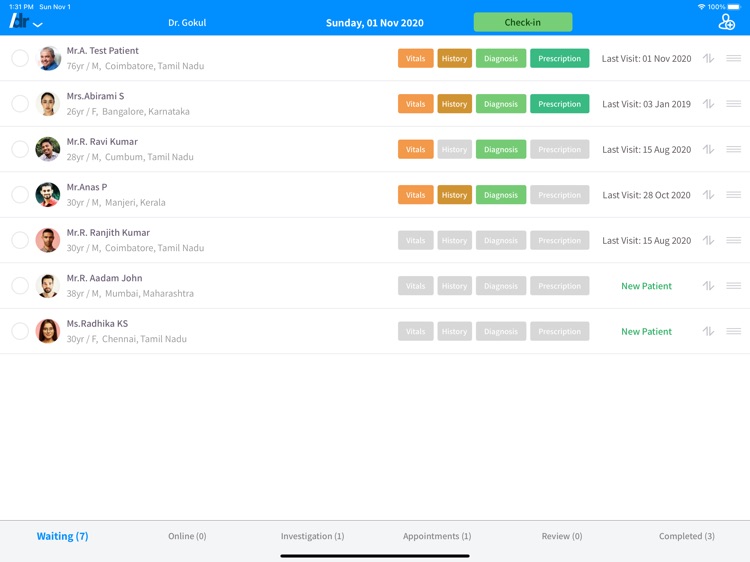Image resolution: width=750 pixels, height=562 pixels.
Task: Open Prescription for Mr.A. Test Patient
Action: point(560,58)
